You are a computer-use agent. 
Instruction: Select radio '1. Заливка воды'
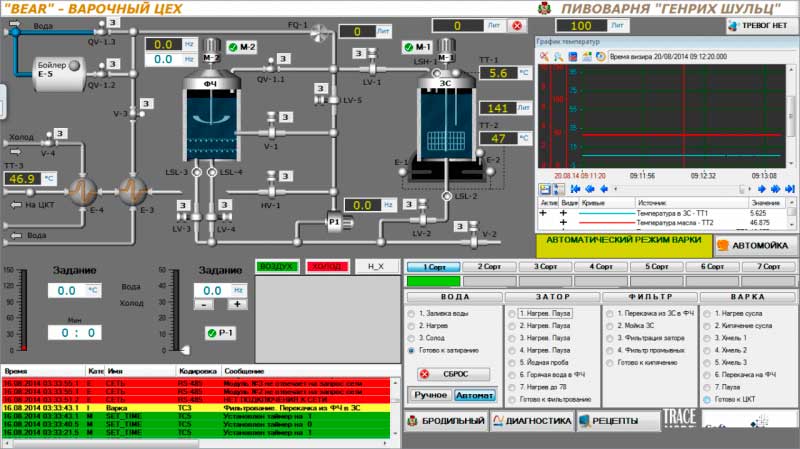click(x=411, y=313)
